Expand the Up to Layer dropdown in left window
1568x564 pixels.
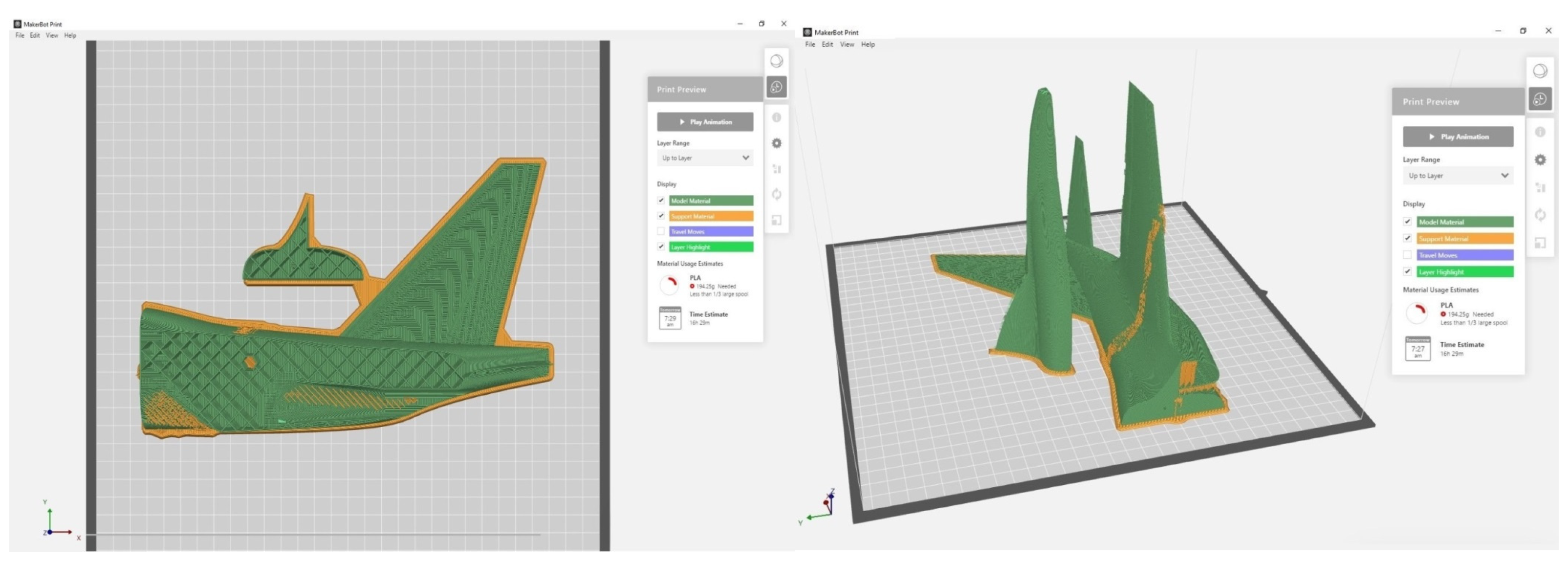pyautogui.click(x=705, y=158)
